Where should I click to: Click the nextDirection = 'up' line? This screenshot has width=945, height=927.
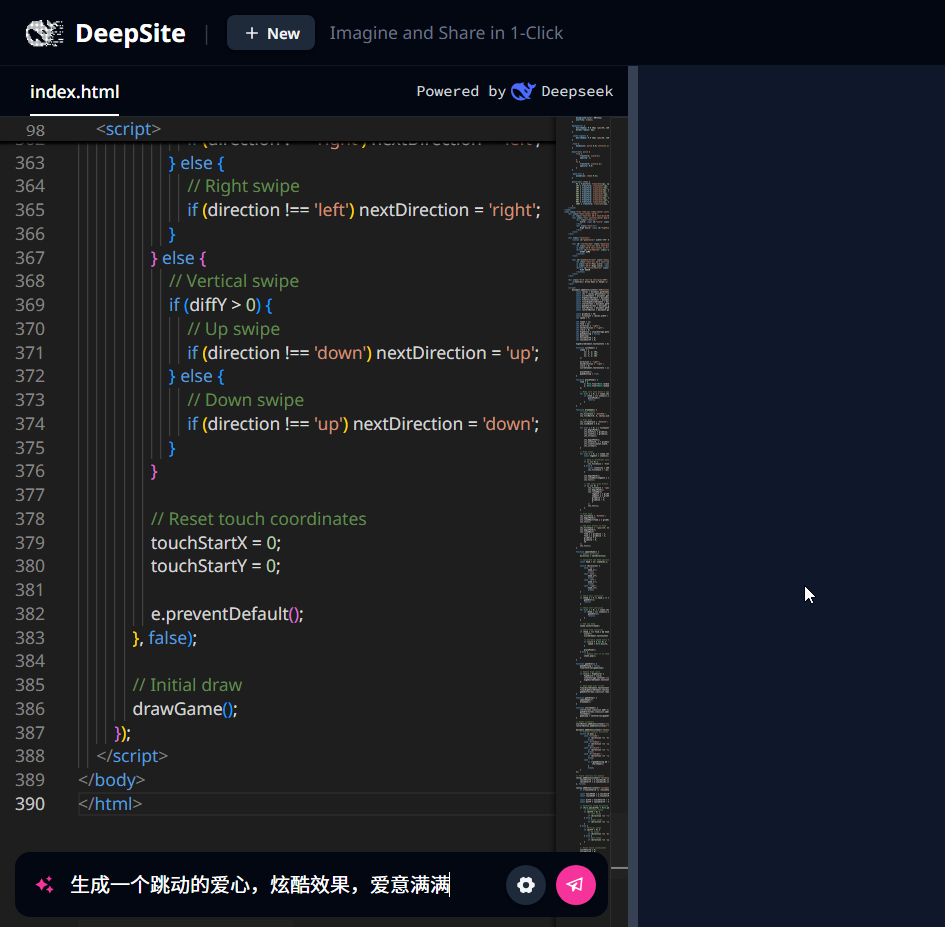coord(363,353)
